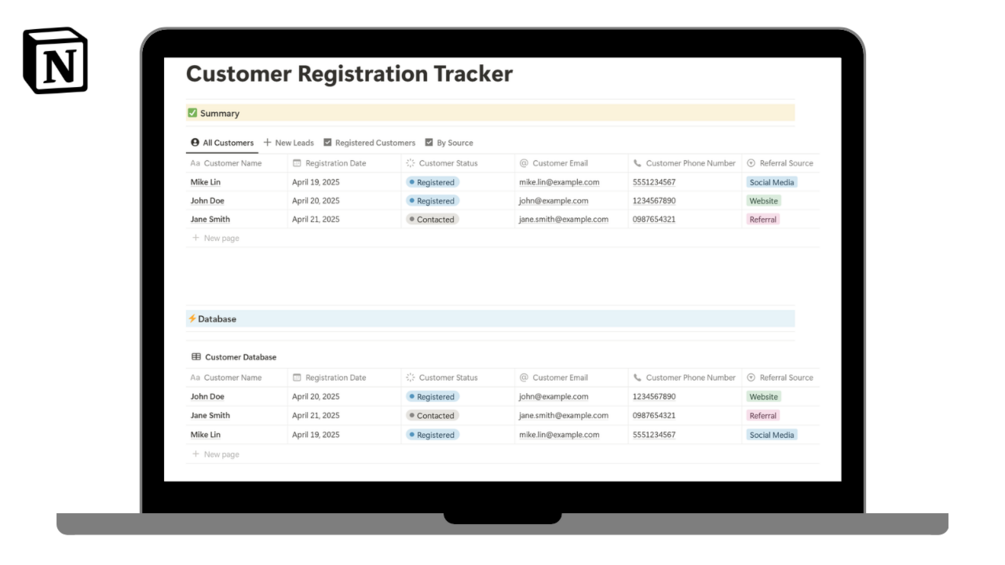This screenshot has height=565, width=1005.
Task: Open Mike Lin's Registered status in Customer Database
Action: pos(432,434)
